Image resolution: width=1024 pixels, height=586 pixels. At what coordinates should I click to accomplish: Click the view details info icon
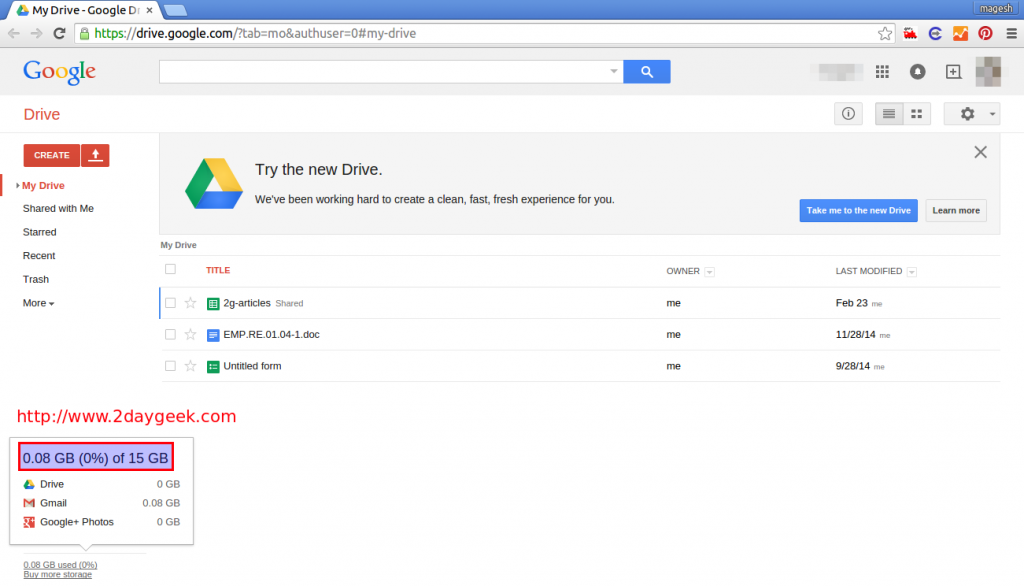pyautogui.click(x=848, y=114)
